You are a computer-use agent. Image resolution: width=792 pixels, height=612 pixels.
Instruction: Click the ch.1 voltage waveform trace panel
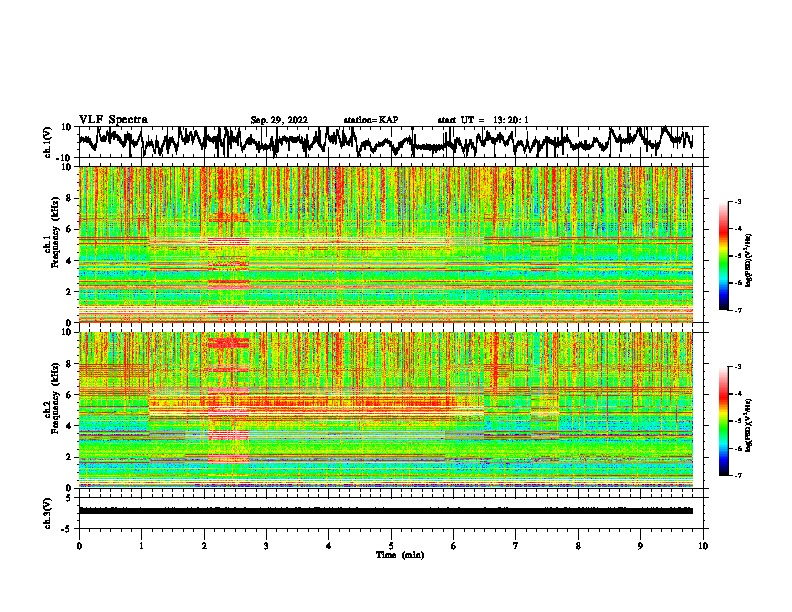393,142
